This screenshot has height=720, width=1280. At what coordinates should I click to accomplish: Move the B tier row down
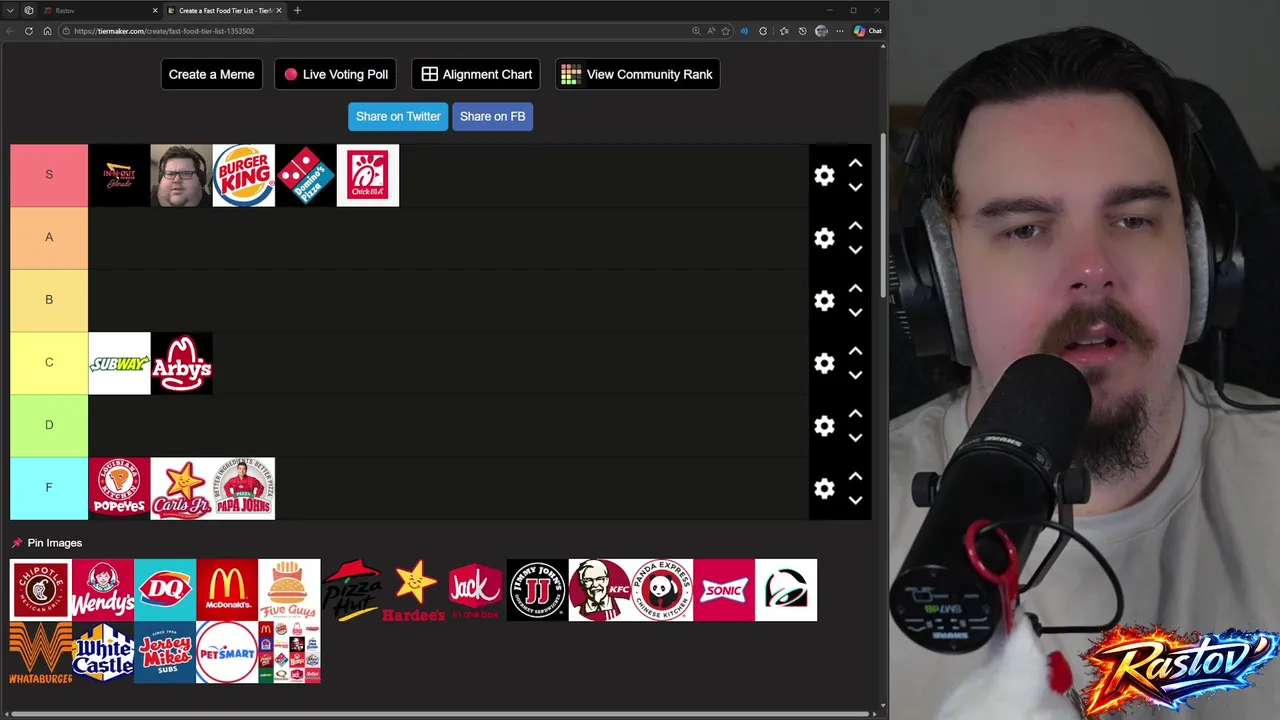pos(855,312)
